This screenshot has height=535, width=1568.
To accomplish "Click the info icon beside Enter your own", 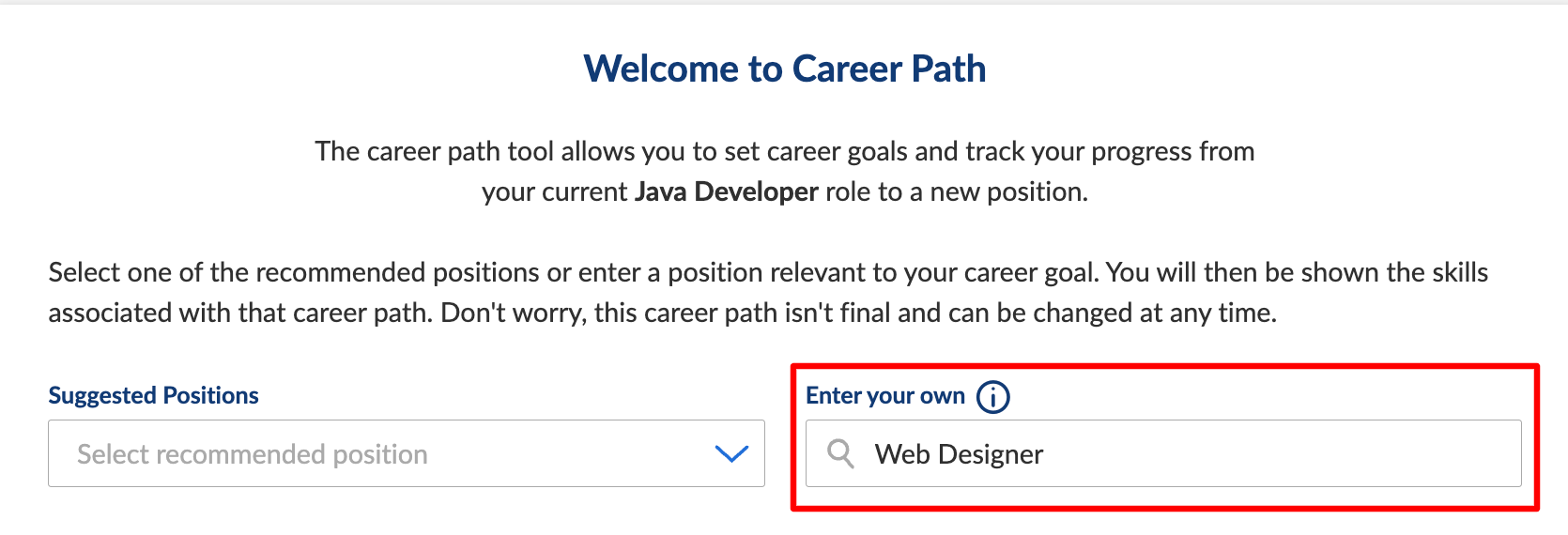I will pos(992,397).
